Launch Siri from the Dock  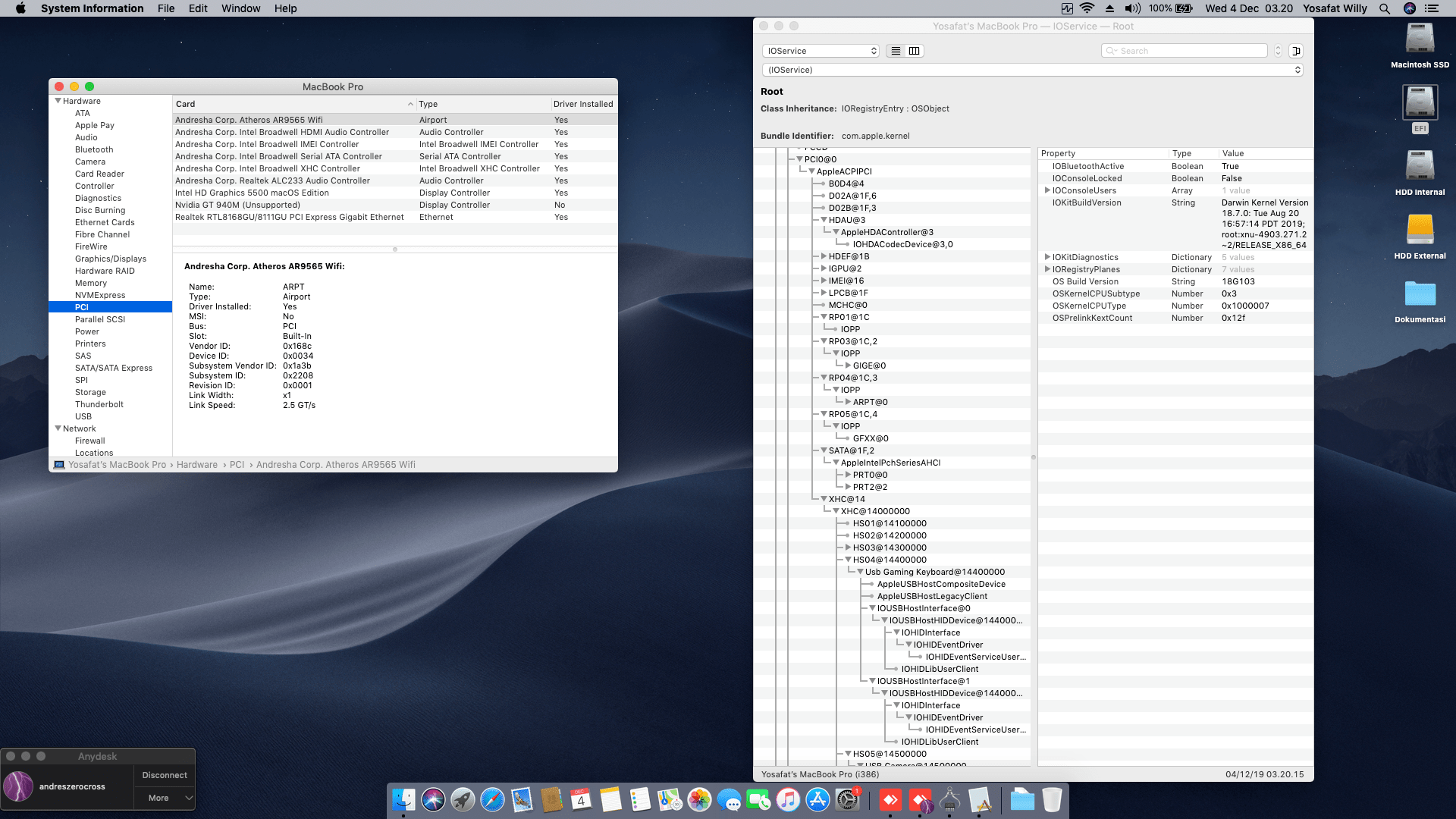pos(433,799)
